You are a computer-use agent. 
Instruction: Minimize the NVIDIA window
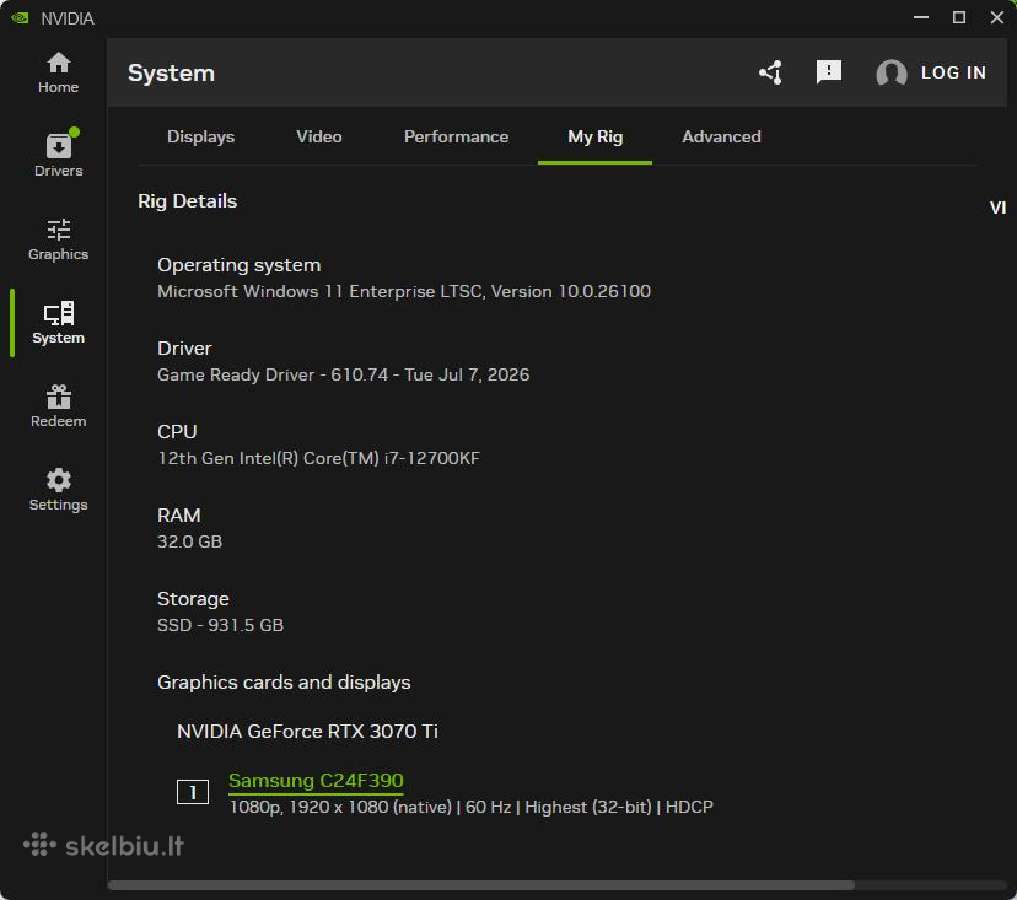(x=921, y=18)
